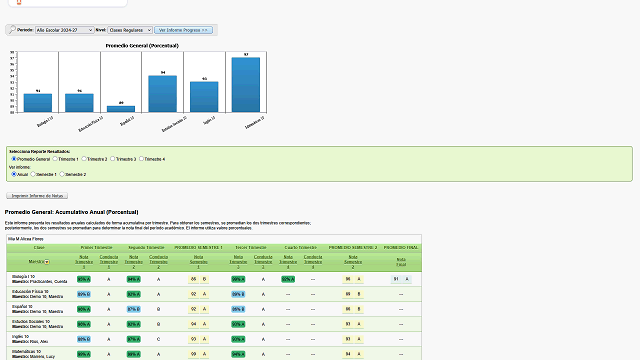Open the Periodo school year dropdown
This screenshot has height=360, width=640.
coord(64,30)
